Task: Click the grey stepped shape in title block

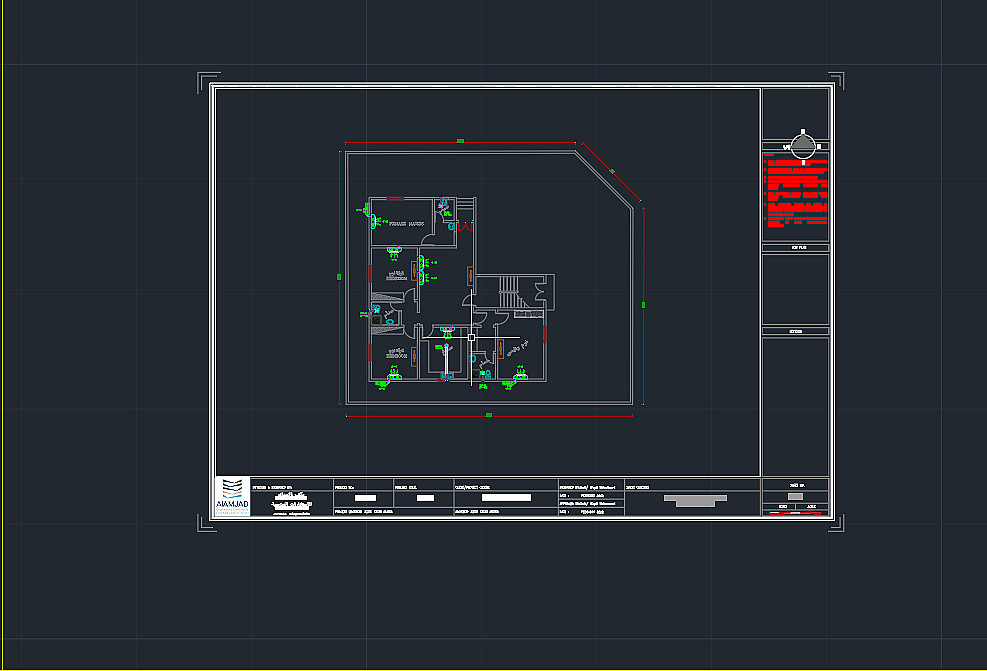Action: [x=696, y=500]
